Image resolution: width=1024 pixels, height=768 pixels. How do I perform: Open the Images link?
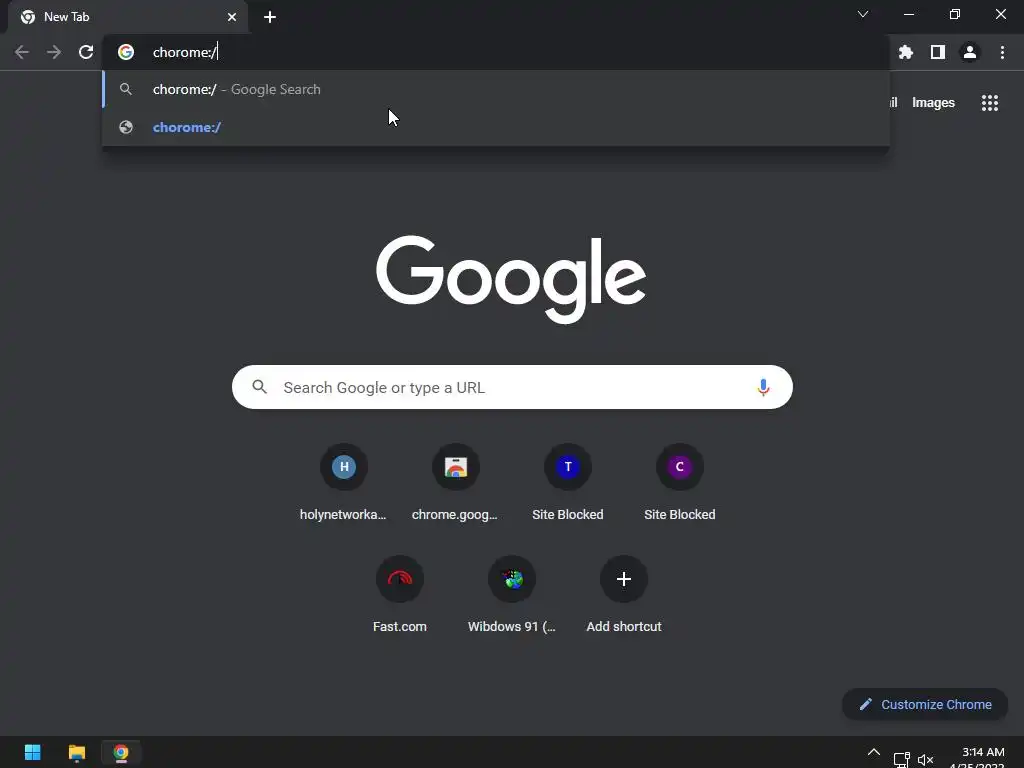click(933, 103)
